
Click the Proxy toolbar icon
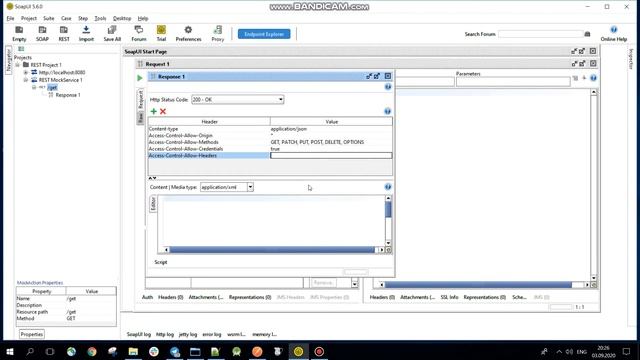[x=218, y=33]
